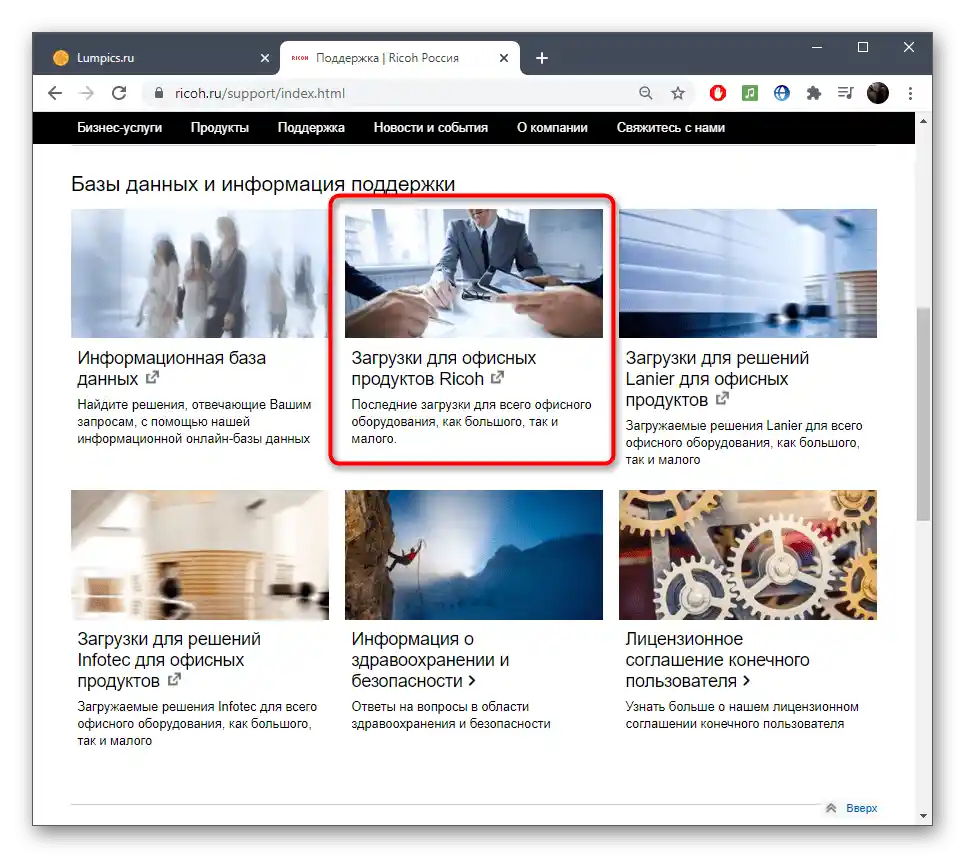965x858 pixels.
Task: Open the Поддержка menu
Action: click(311, 127)
